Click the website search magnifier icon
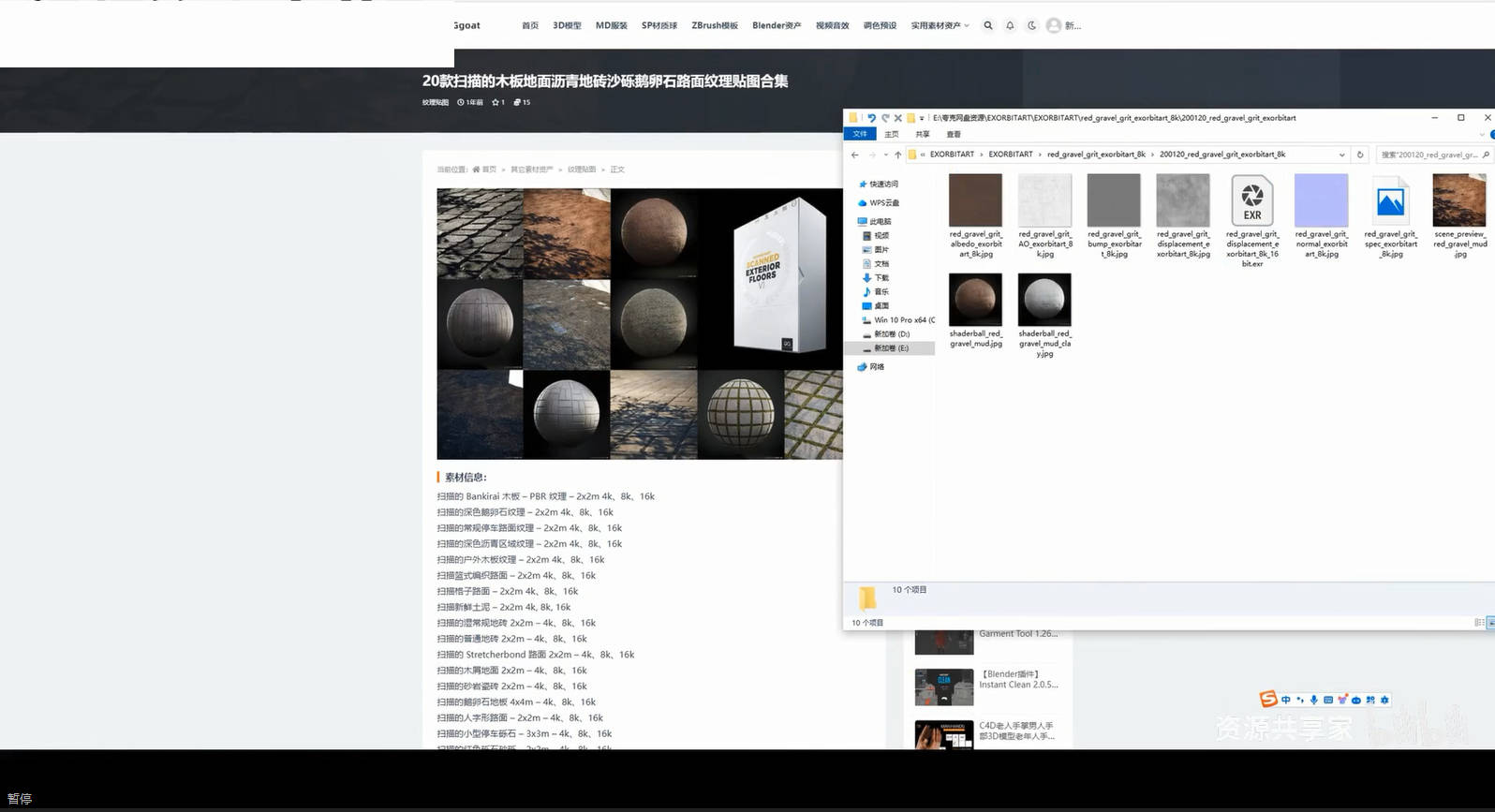Image resolution: width=1495 pixels, height=812 pixels. pyautogui.click(x=987, y=26)
